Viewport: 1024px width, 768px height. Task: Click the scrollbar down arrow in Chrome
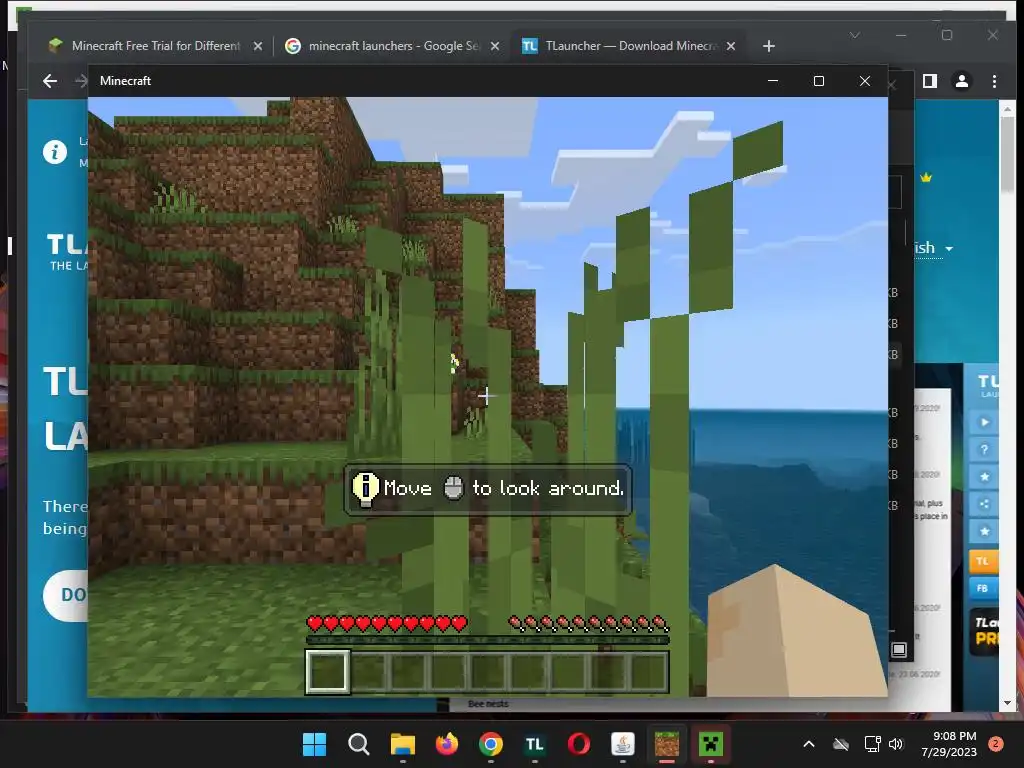(1007, 703)
